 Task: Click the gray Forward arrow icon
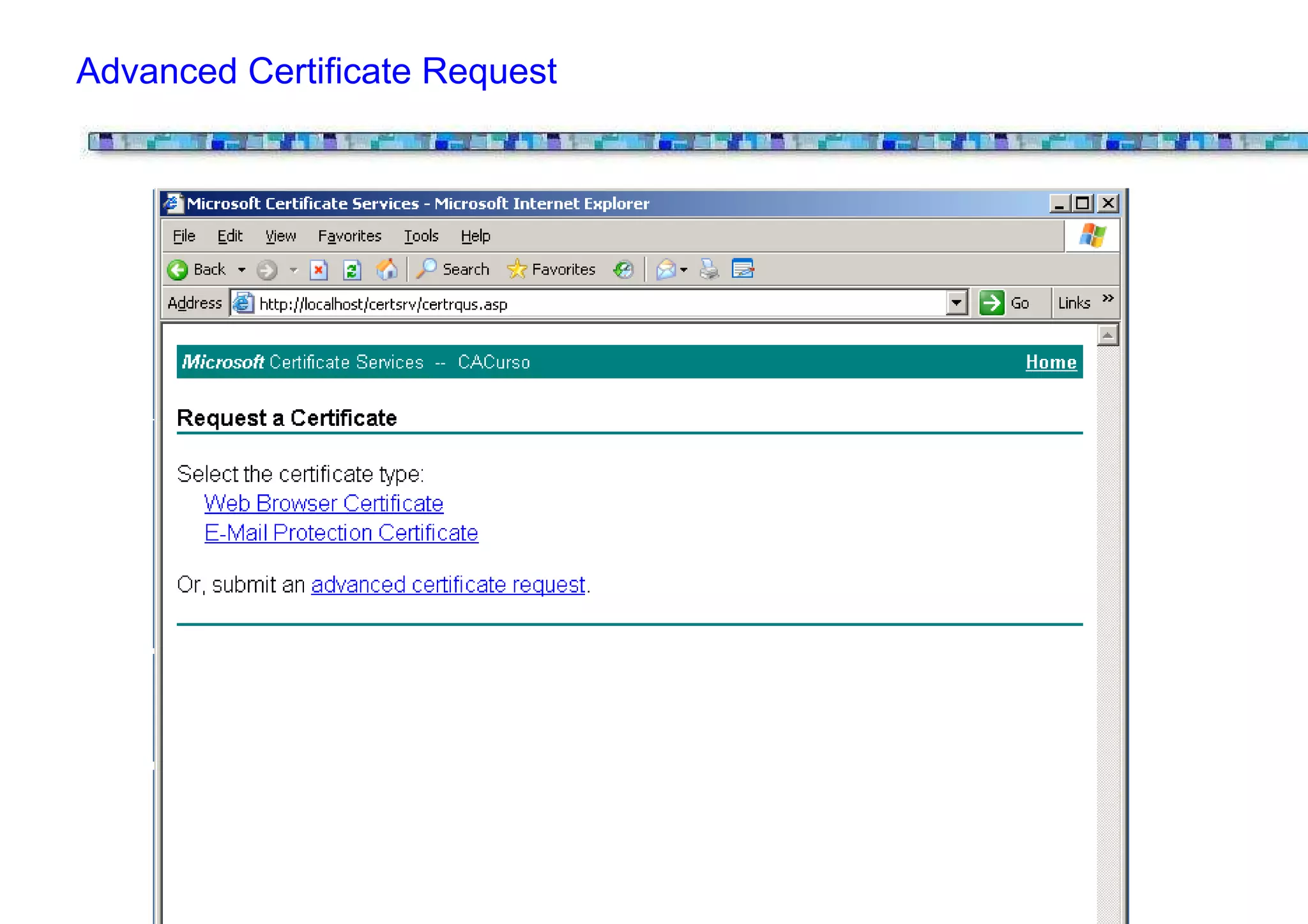267,270
